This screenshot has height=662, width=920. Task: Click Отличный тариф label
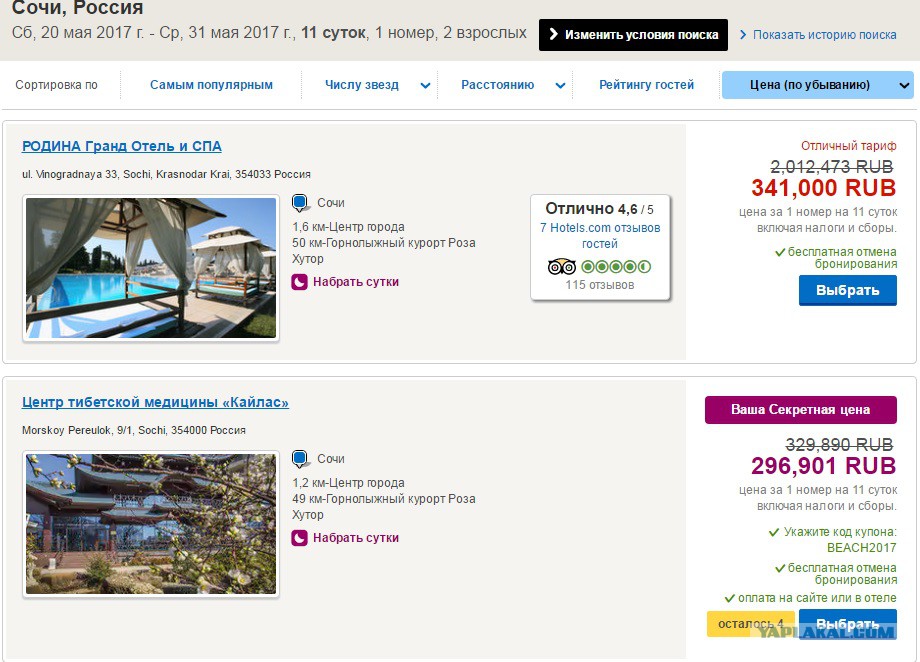pyautogui.click(x=848, y=146)
